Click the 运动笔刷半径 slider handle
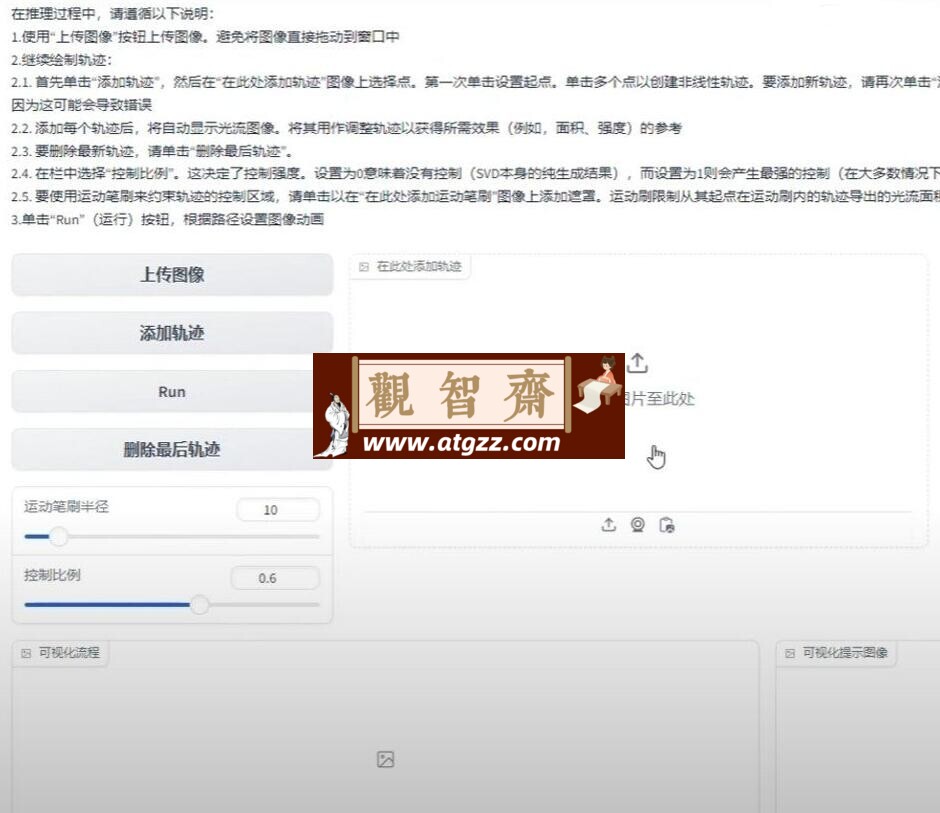The height and width of the screenshot is (813, 940). [x=59, y=537]
